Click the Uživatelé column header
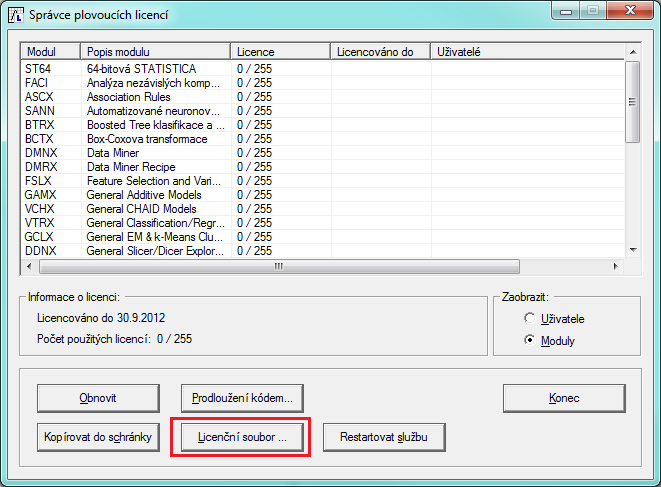This screenshot has height=487, width=661. tap(527, 52)
